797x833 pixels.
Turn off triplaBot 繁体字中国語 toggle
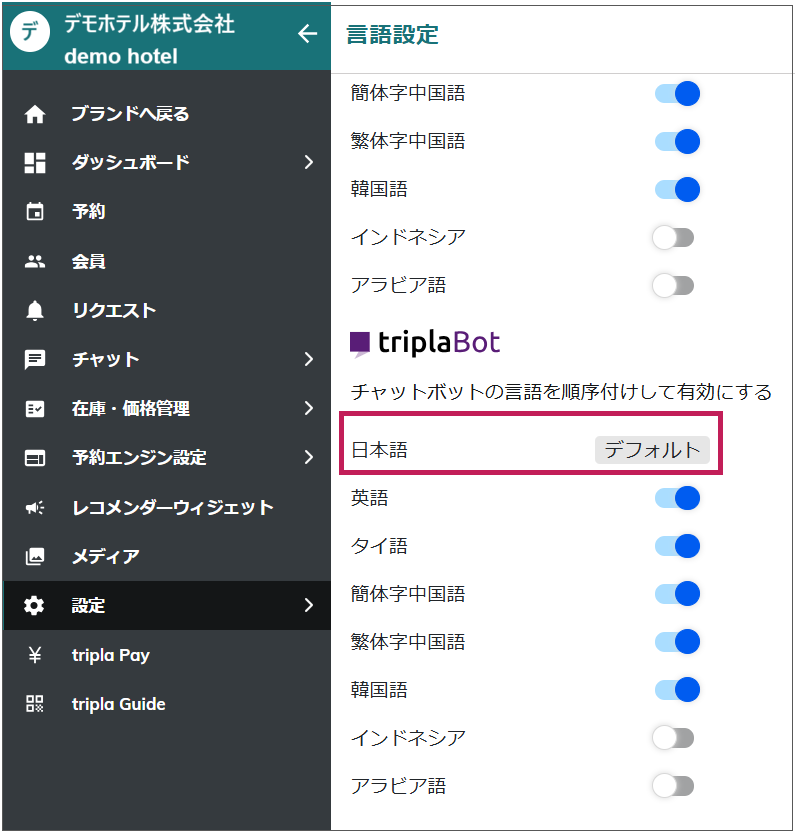click(677, 642)
